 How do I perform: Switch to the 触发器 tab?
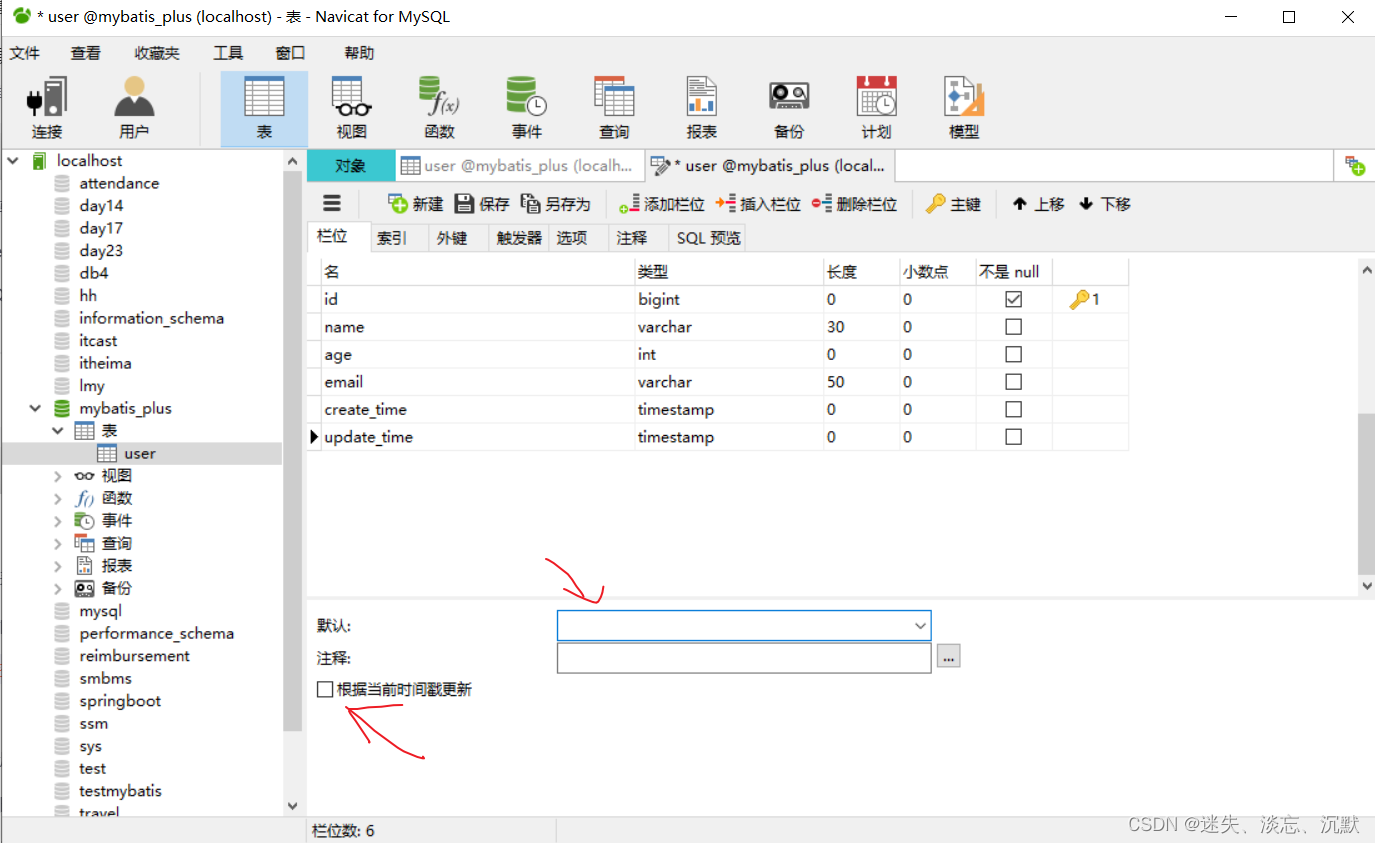[519, 238]
